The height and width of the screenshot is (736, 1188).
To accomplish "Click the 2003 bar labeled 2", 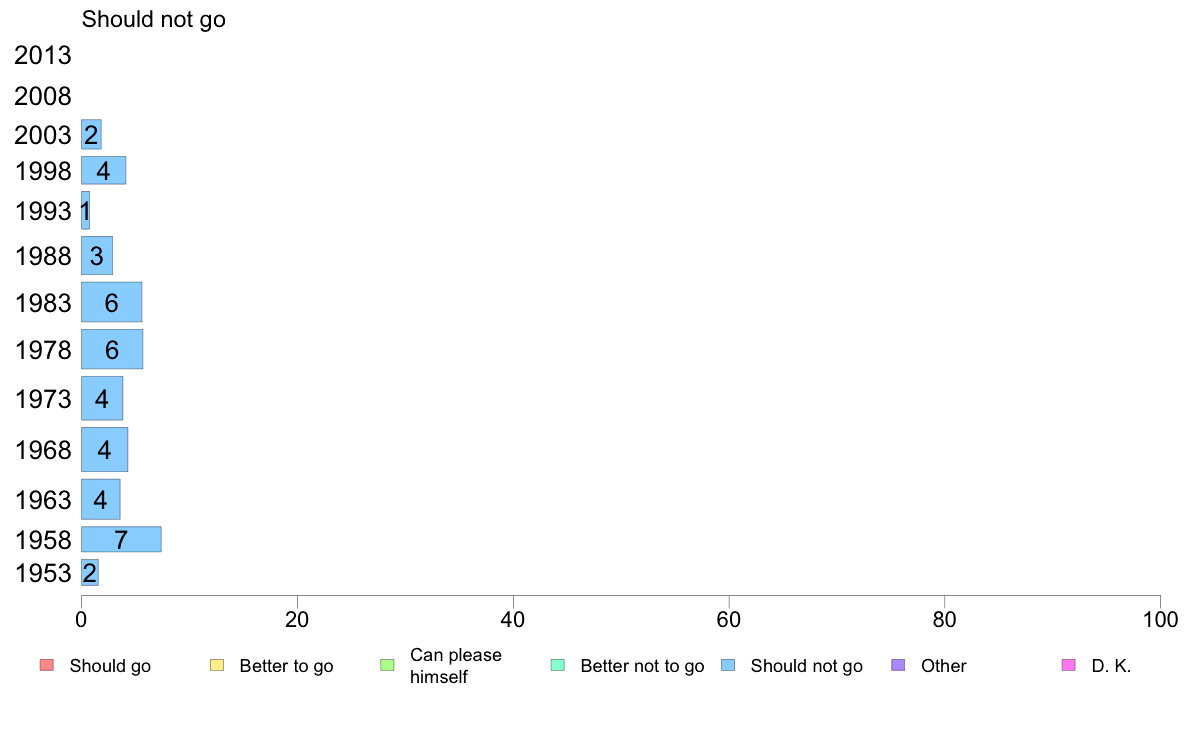I will pos(91,135).
